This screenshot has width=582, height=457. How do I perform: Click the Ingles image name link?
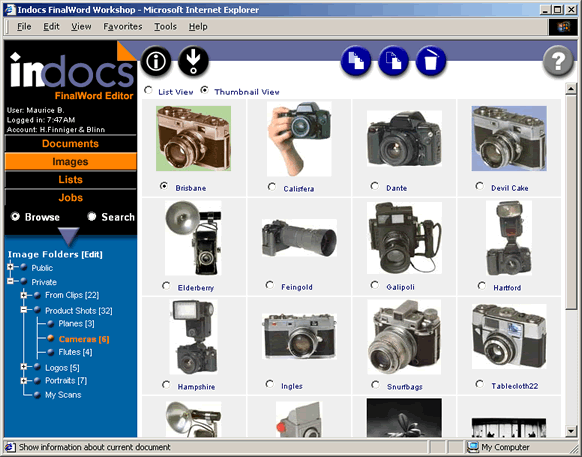click(x=292, y=386)
